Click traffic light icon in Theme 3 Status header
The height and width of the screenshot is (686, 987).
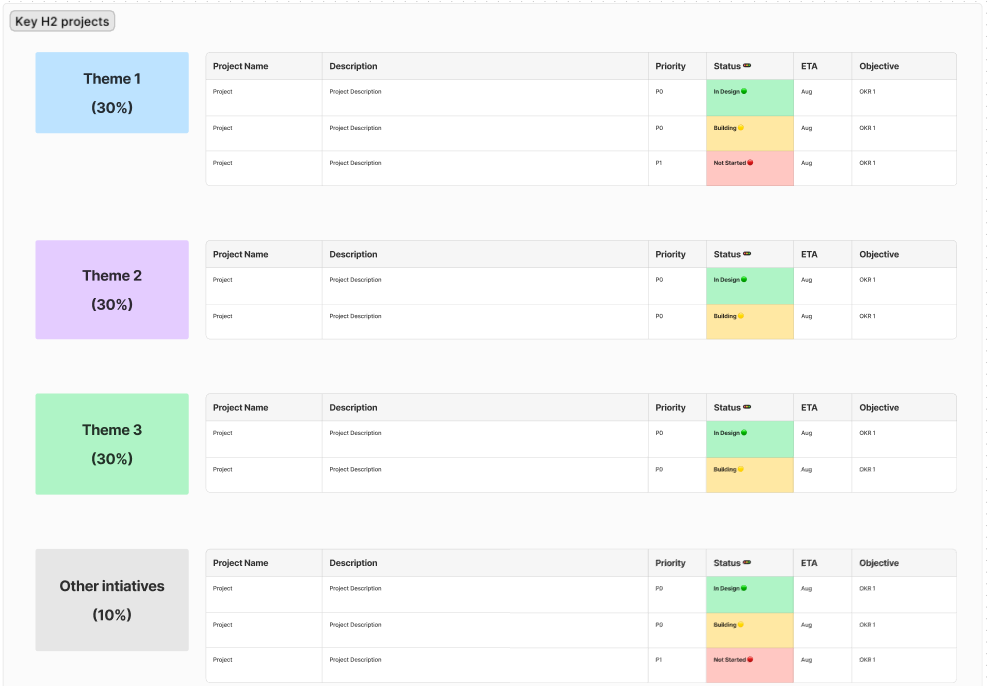747,407
